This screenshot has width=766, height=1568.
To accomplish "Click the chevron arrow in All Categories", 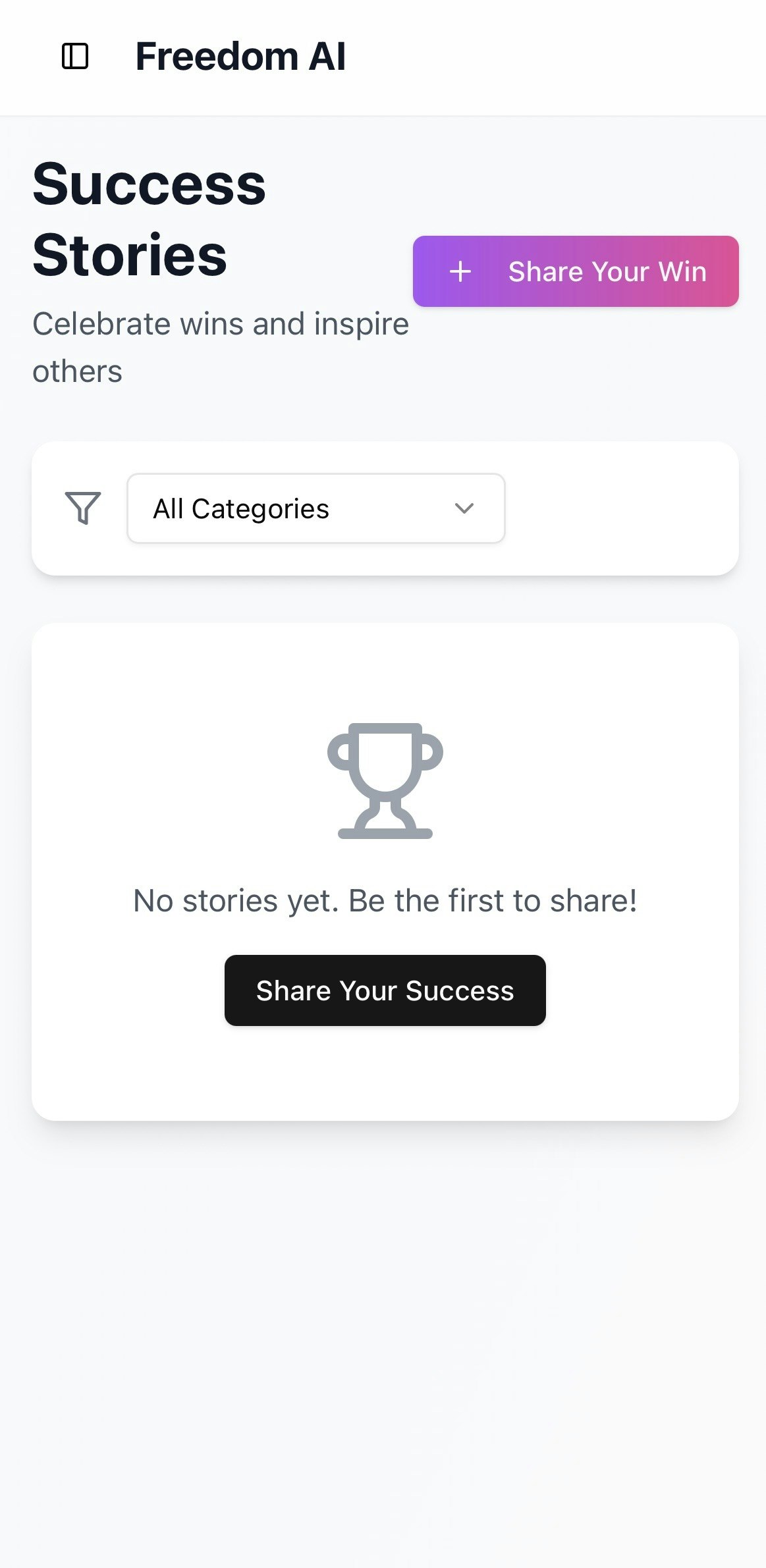I will [x=464, y=508].
